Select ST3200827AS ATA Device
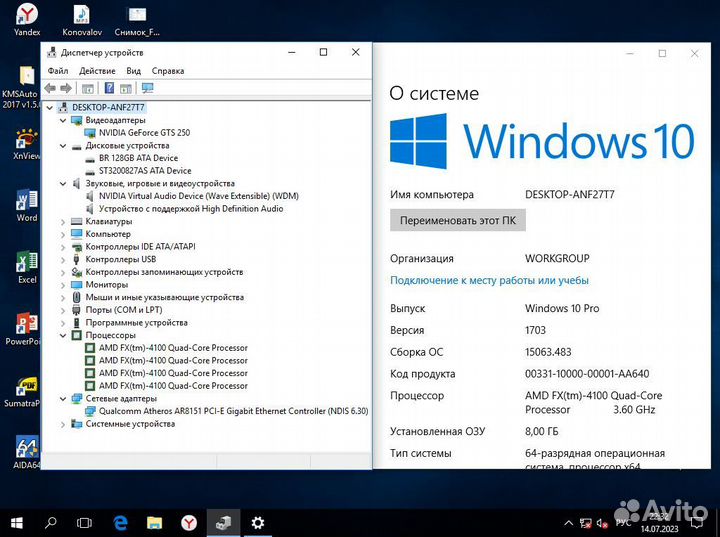Viewport: 720px width, 537px height. [145, 171]
